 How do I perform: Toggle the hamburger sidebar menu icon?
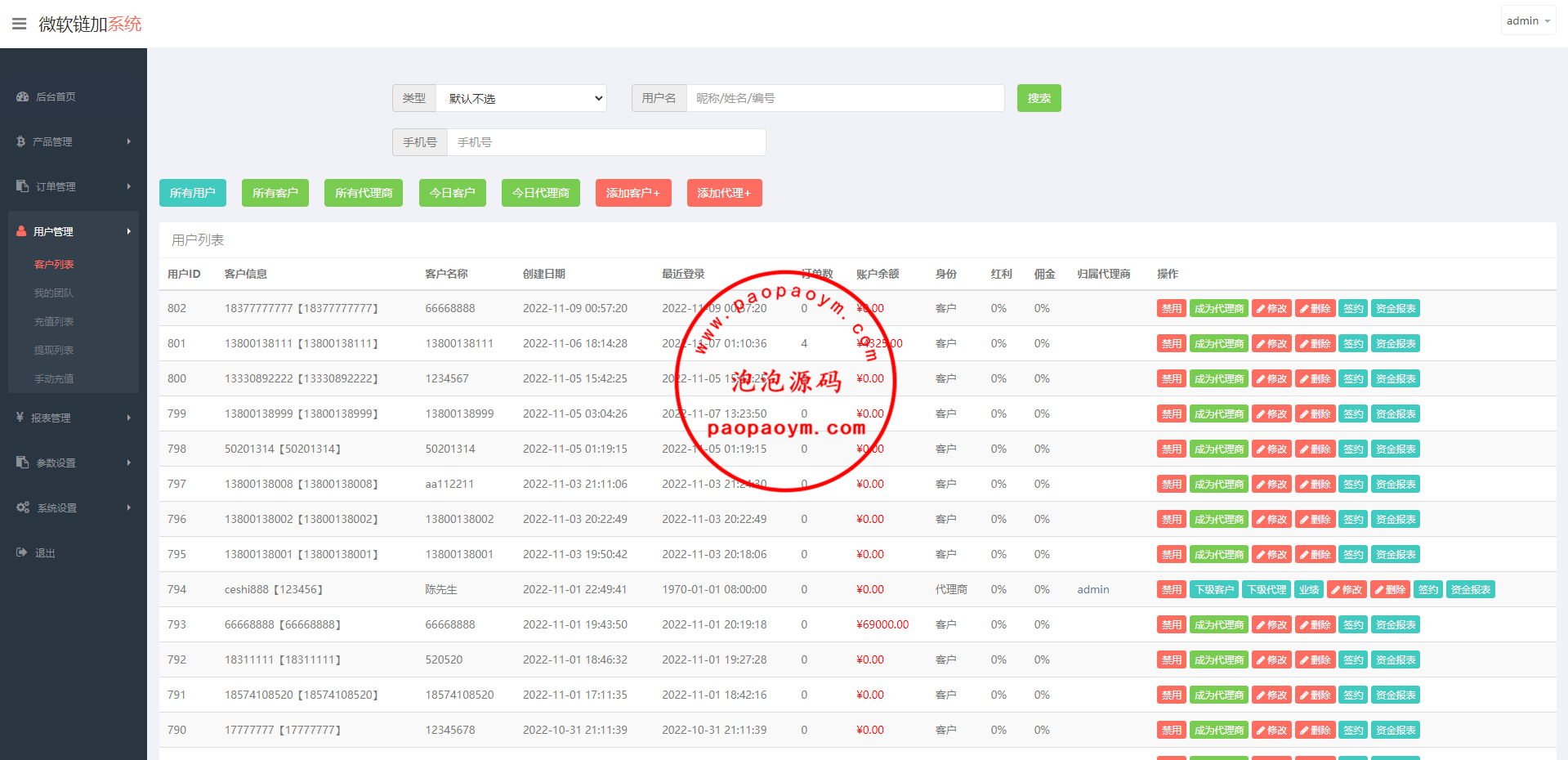click(20, 24)
